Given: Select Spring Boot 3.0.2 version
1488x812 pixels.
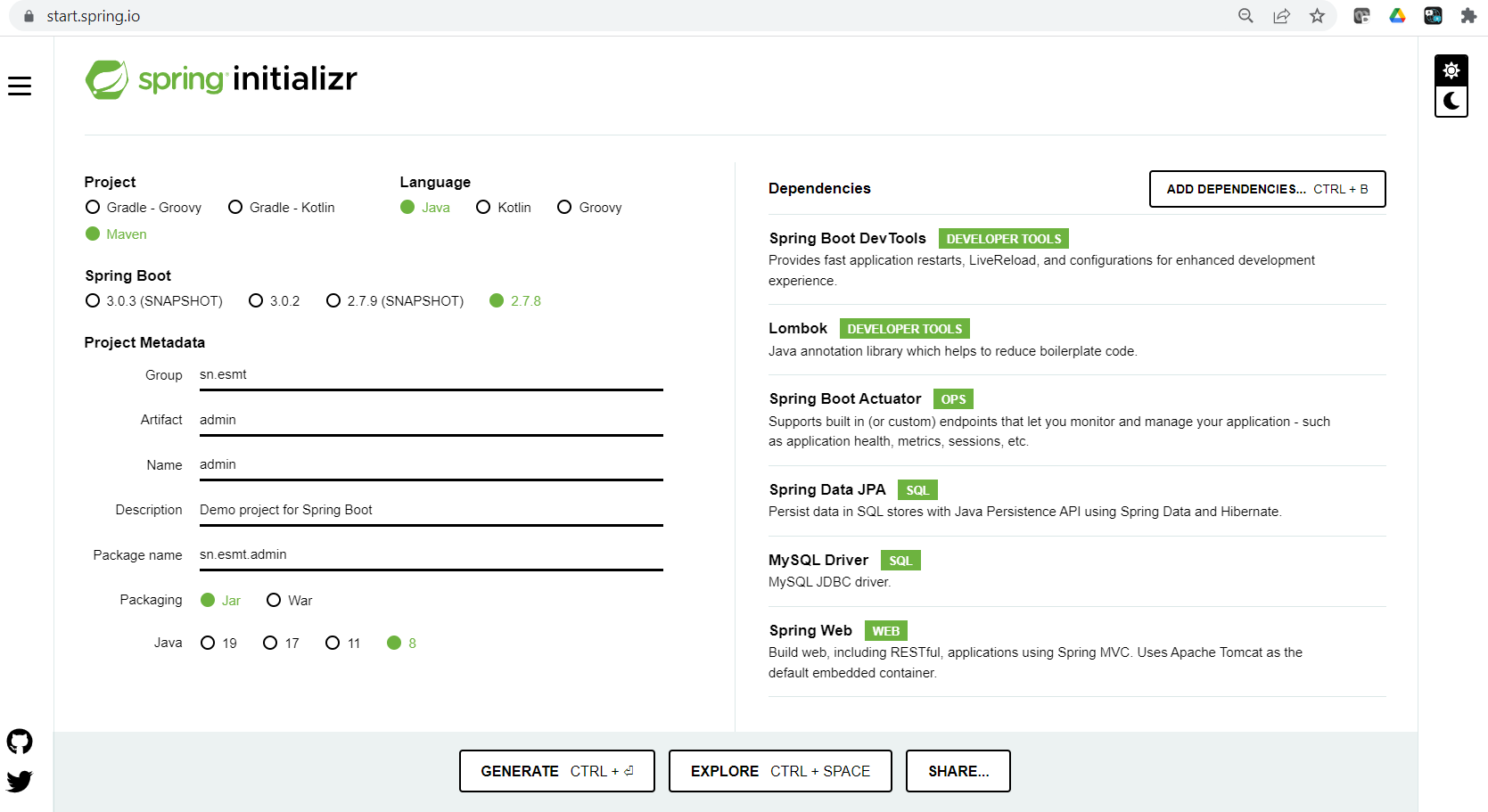Looking at the screenshot, I should (275, 301).
